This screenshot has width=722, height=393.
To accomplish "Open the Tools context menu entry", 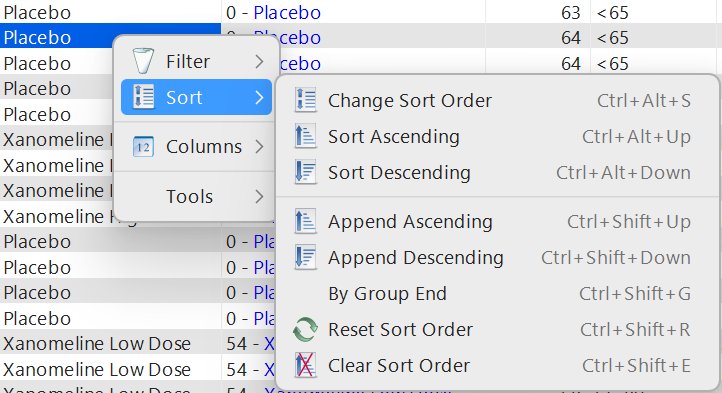I will [x=197, y=197].
